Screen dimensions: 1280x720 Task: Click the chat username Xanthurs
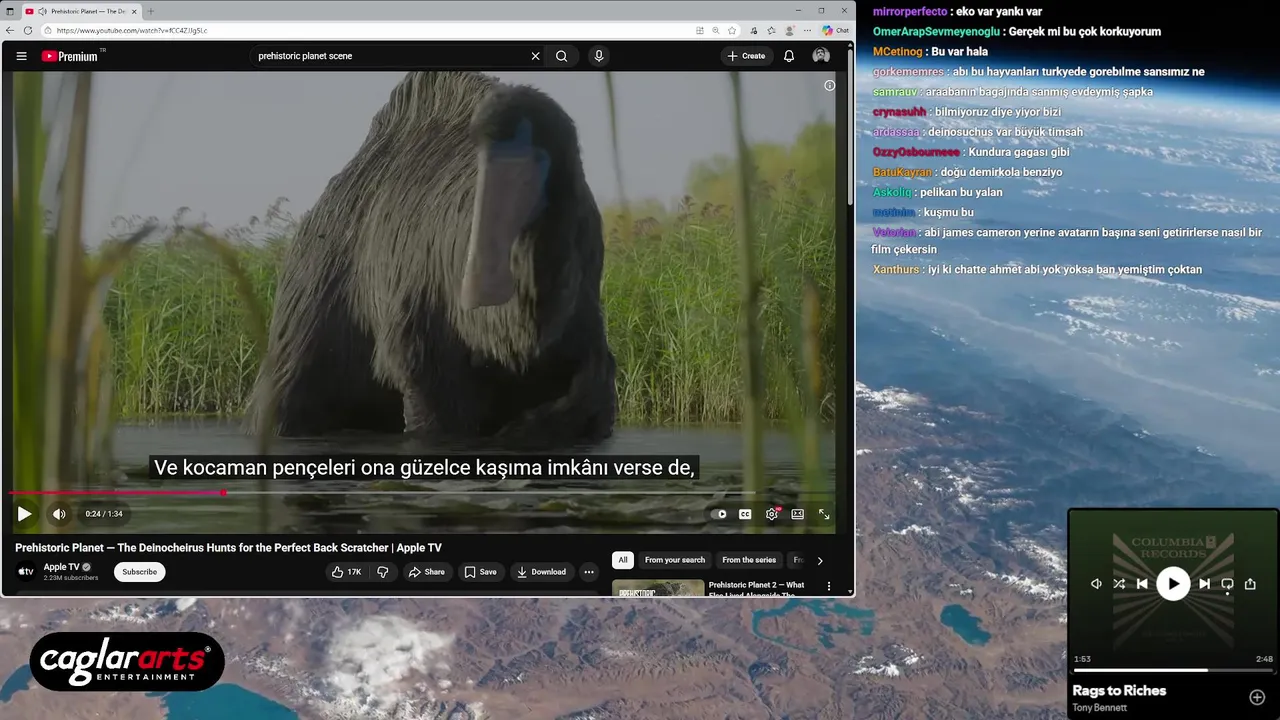tap(896, 270)
